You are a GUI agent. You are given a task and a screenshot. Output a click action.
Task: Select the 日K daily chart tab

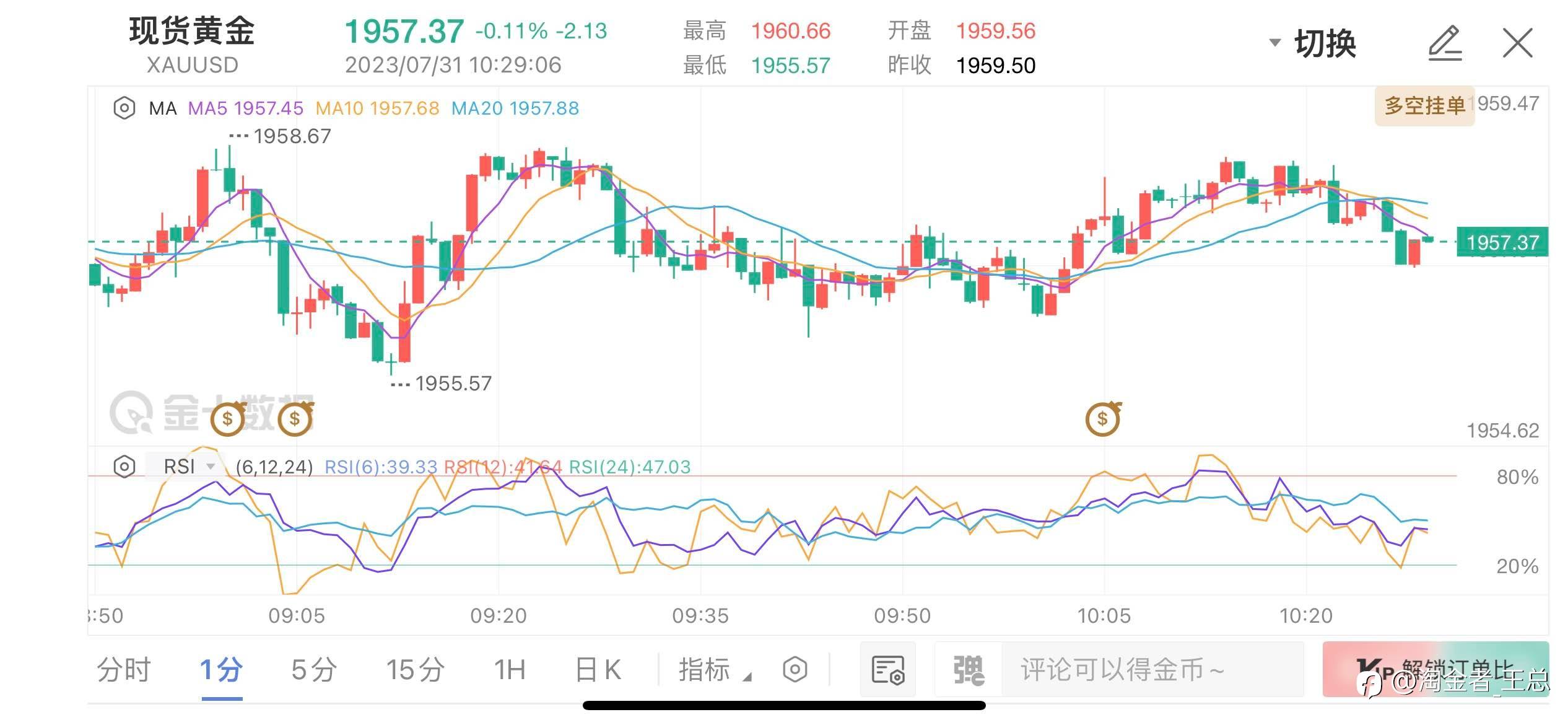(598, 670)
